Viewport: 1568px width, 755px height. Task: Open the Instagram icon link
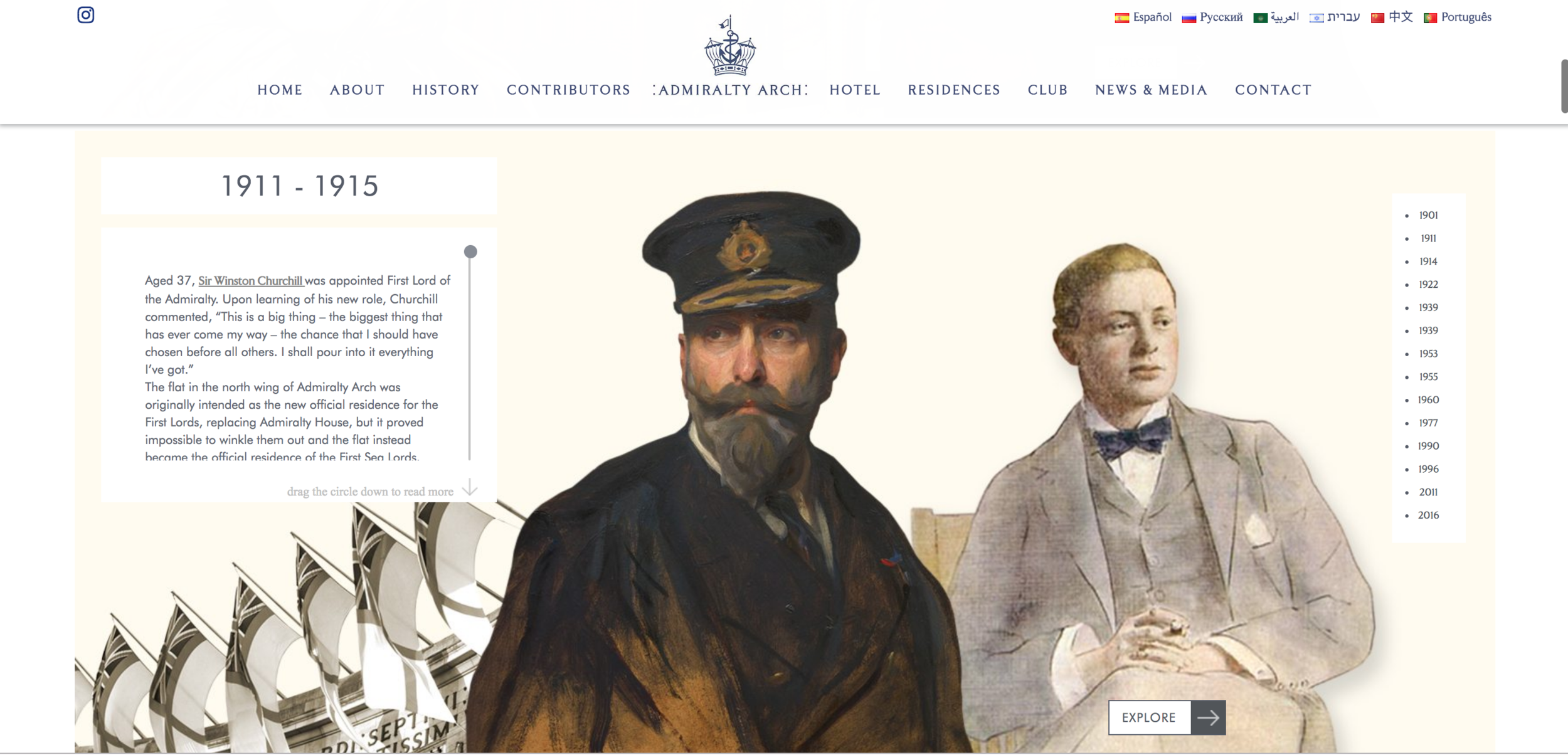click(x=86, y=14)
